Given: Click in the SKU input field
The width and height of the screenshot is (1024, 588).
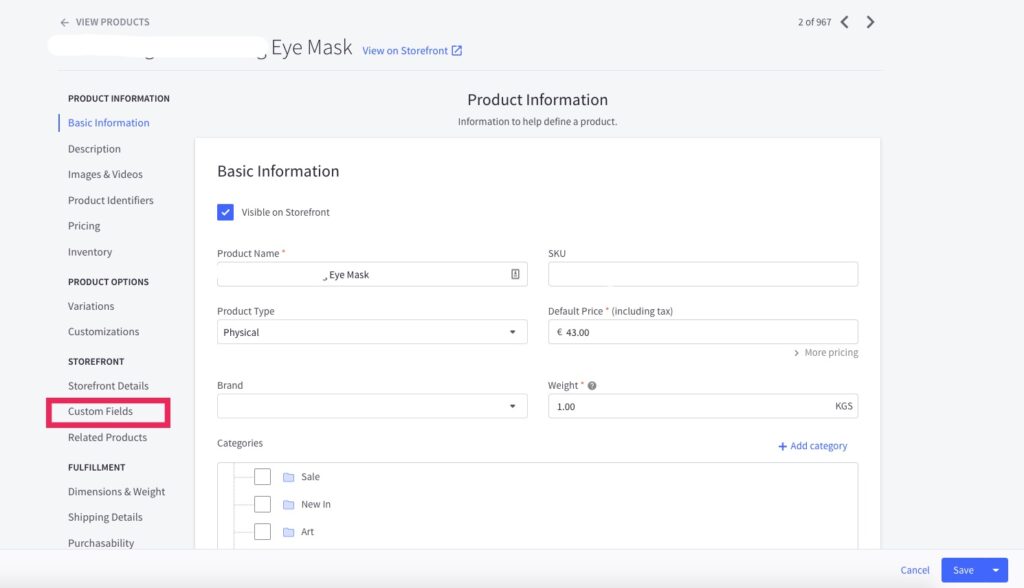Looking at the screenshot, I should [x=703, y=274].
